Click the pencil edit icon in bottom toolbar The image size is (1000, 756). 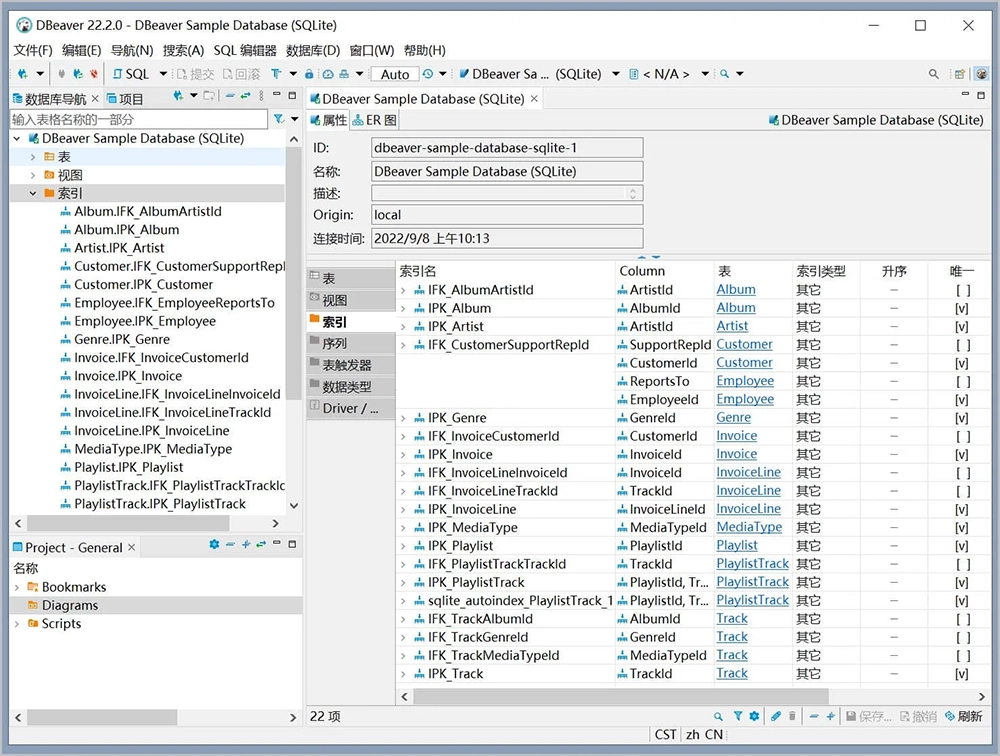click(776, 716)
